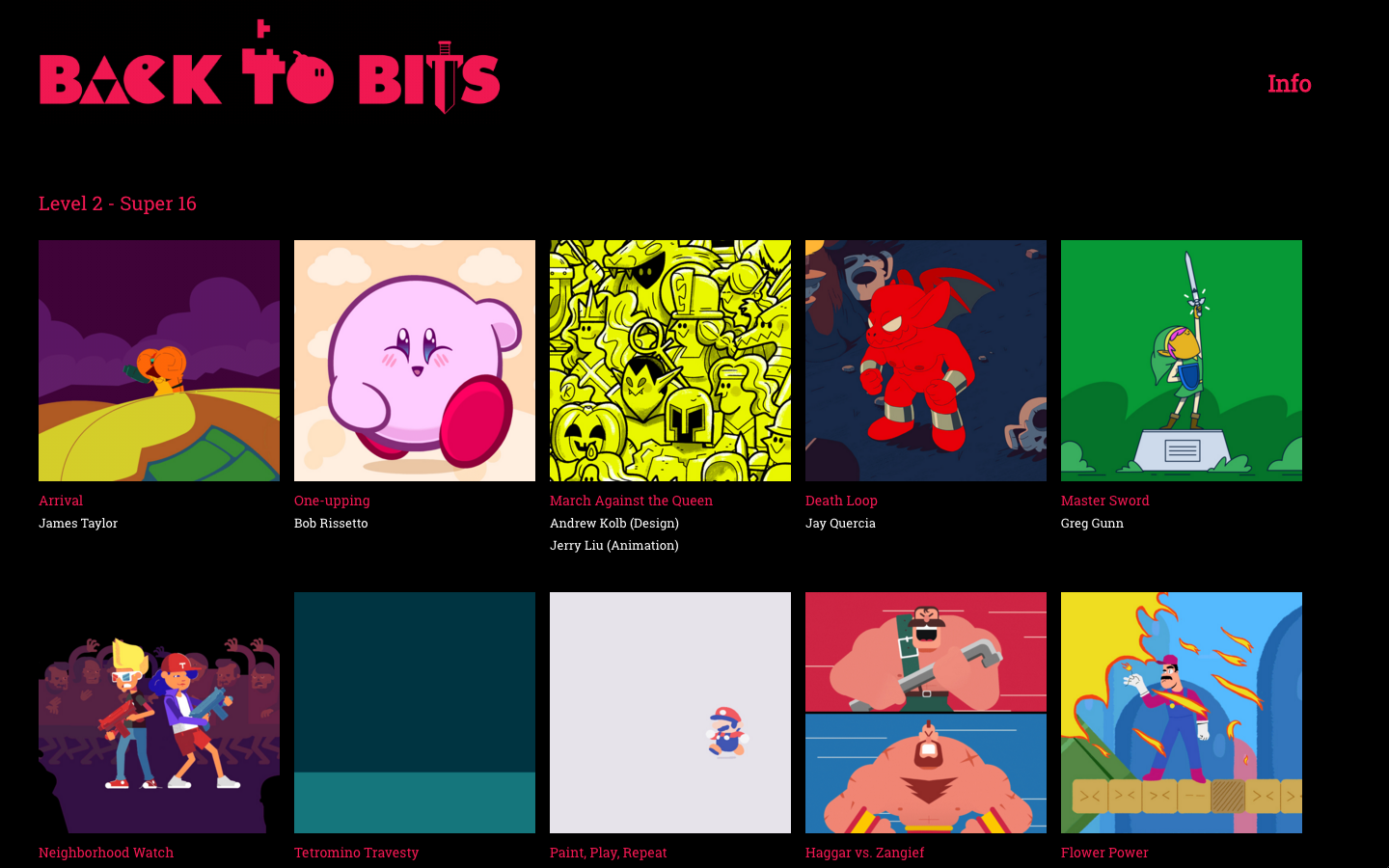Click the Level 2 - Super 16 heading
This screenshot has height=868, width=1389.
coord(118,203)
